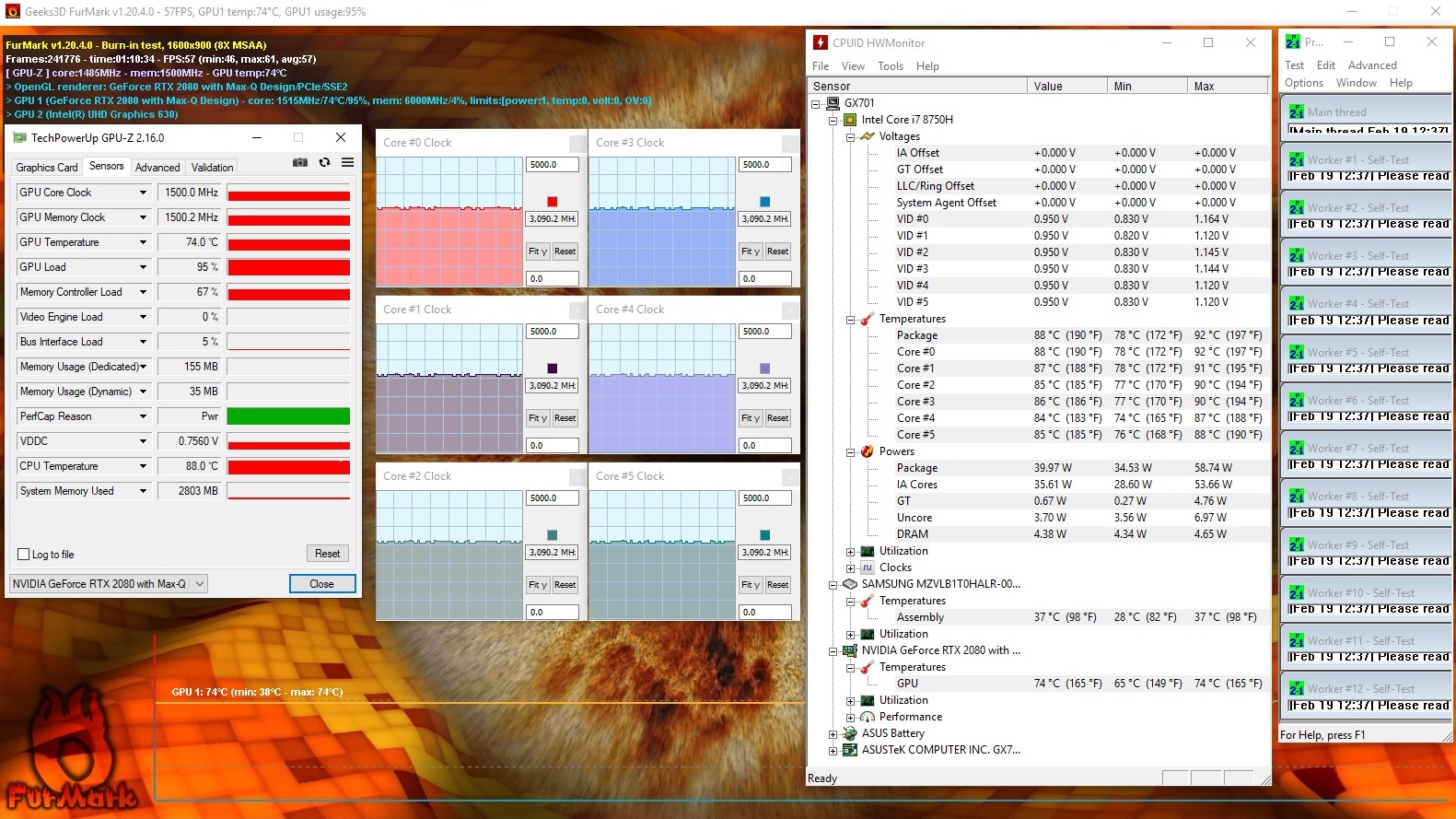The image size is (1456, 819).
Task: Click the Powers flame icon in HWMonitor
Action: (x=868, y=451)
